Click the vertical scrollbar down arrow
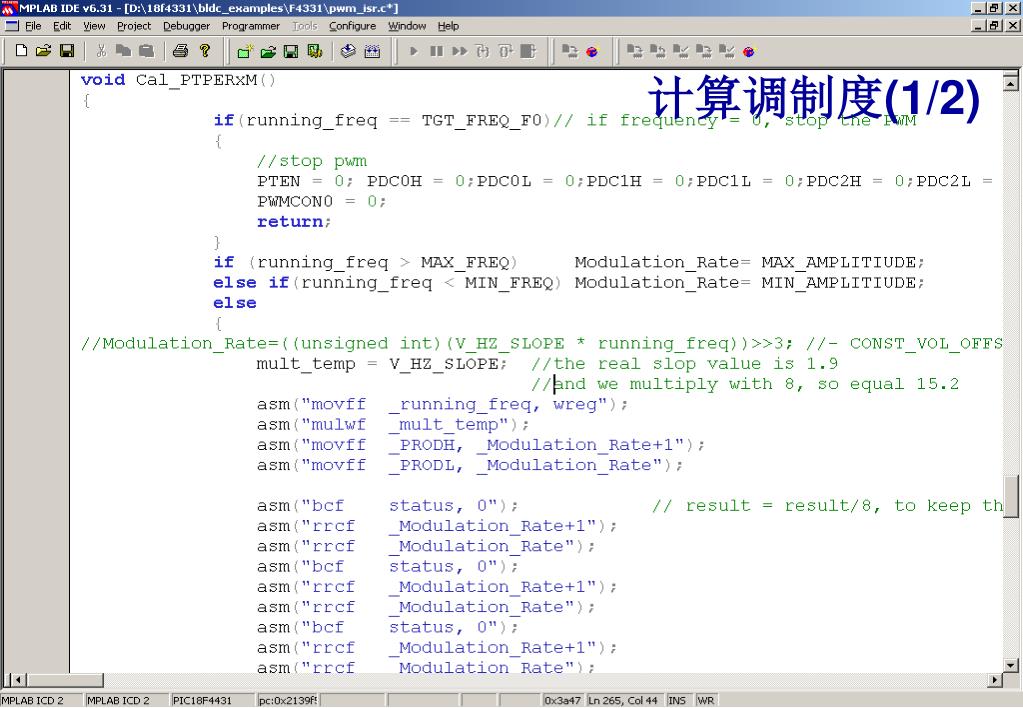The width and height of the screenshot is (1023, 708). click(1011, 665)
